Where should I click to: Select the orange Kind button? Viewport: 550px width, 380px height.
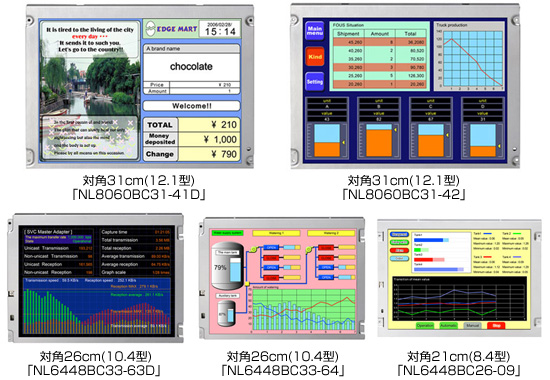coord(315,56)
